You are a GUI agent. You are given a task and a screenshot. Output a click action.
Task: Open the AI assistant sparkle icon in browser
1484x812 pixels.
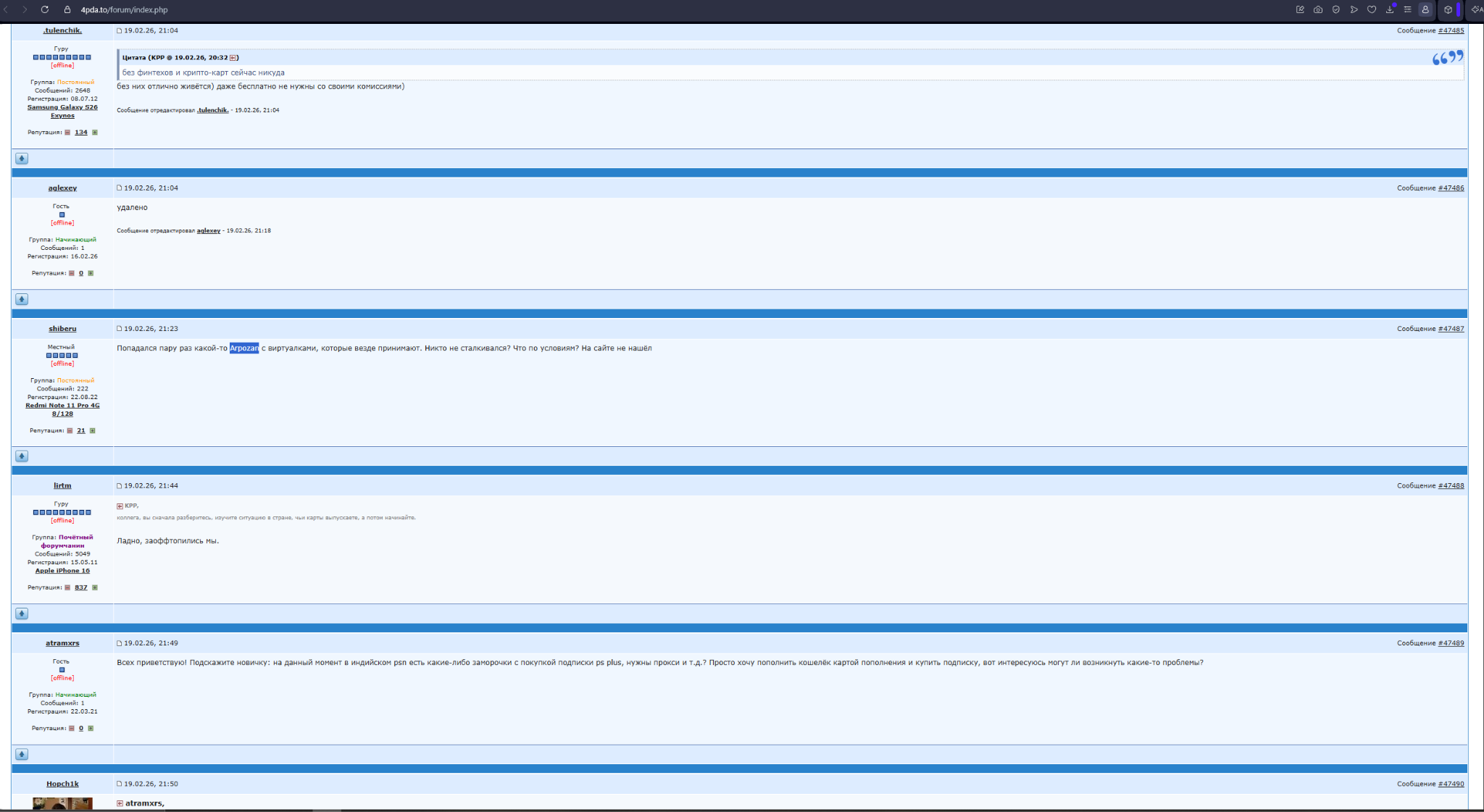pos(1477,9)
